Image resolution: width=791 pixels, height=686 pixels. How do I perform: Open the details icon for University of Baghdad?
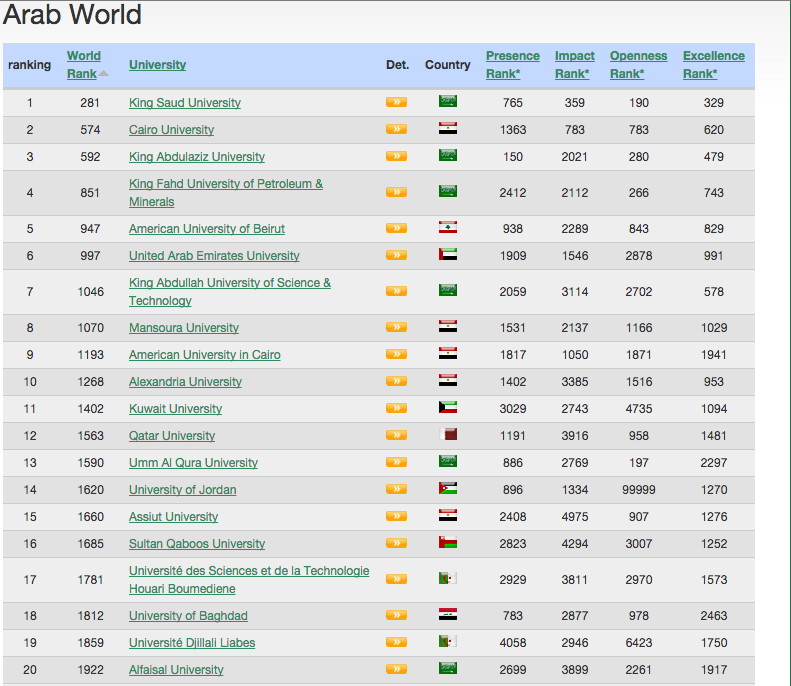pos(396,615)
